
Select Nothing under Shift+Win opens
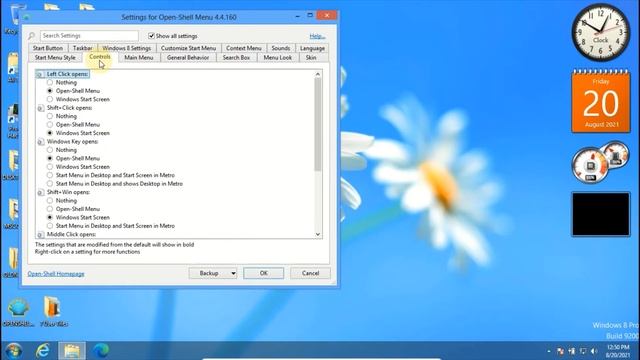pos(50,200)
